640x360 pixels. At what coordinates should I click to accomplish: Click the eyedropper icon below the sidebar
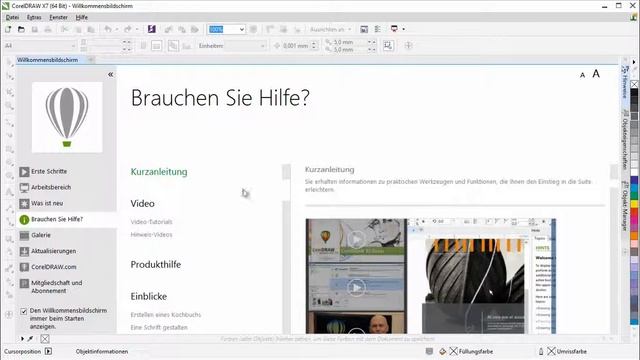(x=30, y=339)
